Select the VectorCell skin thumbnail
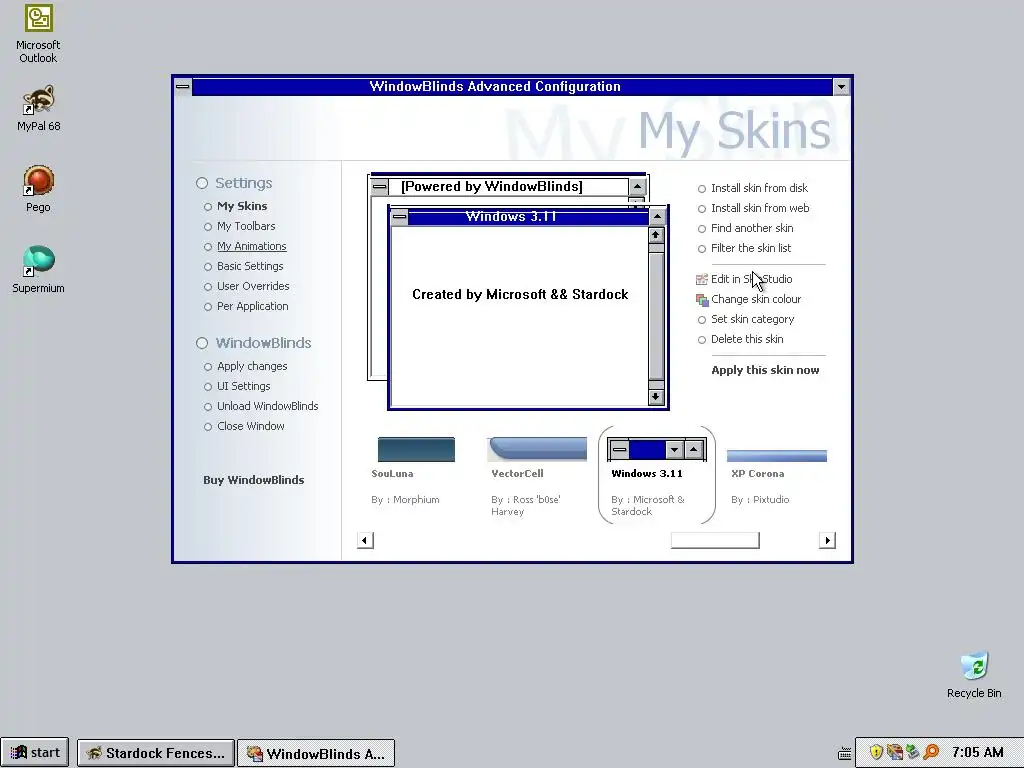Screen dimensions: 1024x768 pyautogui.click(x=537, y=449)
